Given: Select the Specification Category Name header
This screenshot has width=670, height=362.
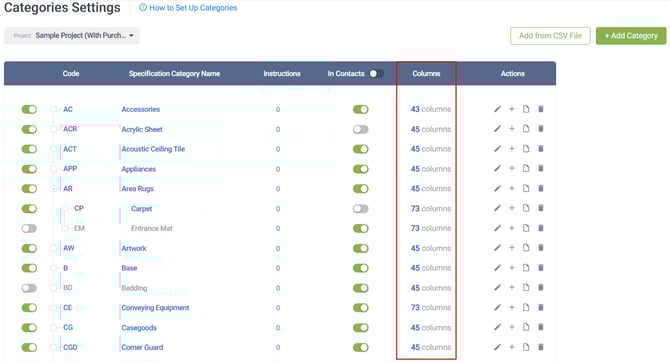Looking at the screenshot, I should click(x=174, y=74).
